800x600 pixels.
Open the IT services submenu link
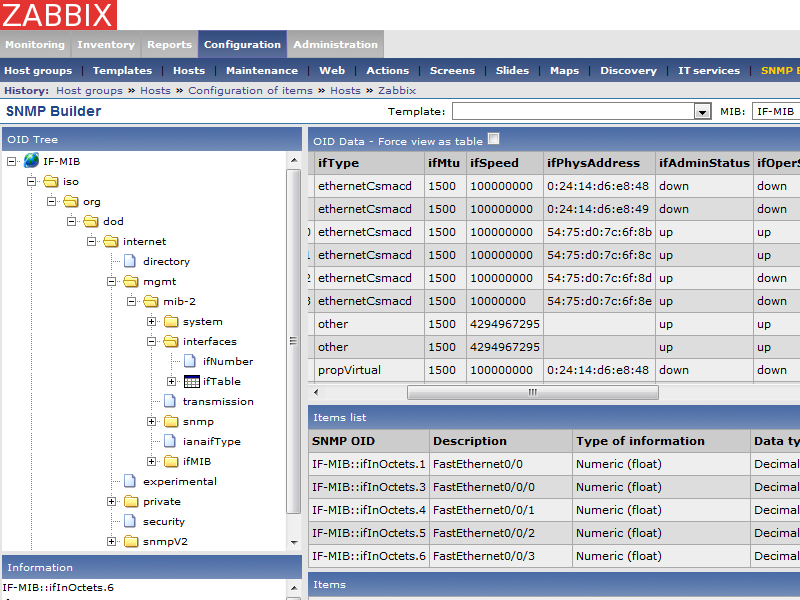pyautogui.click(x=709, y=70)
